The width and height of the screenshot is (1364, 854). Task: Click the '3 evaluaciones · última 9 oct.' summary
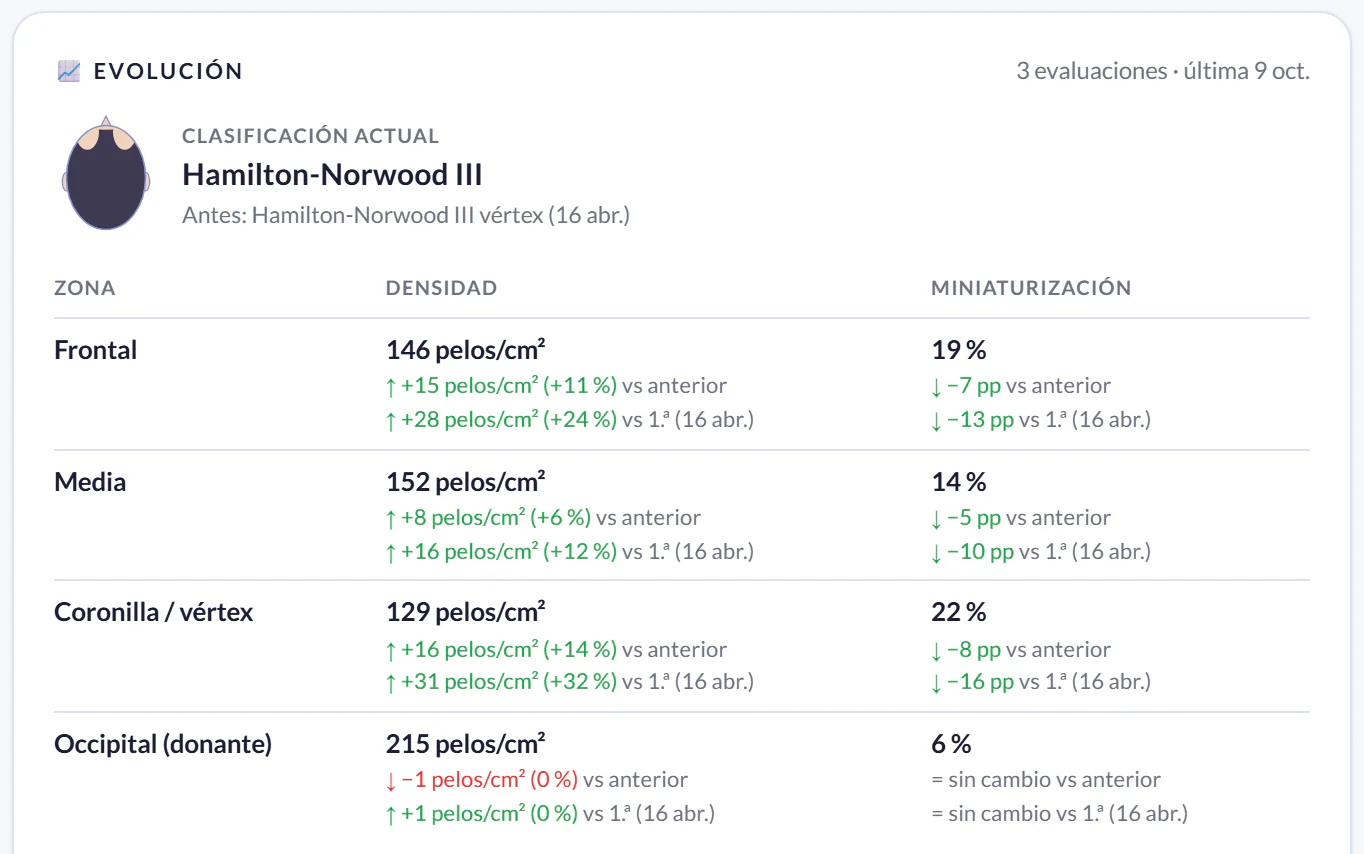coord(1163,71)
